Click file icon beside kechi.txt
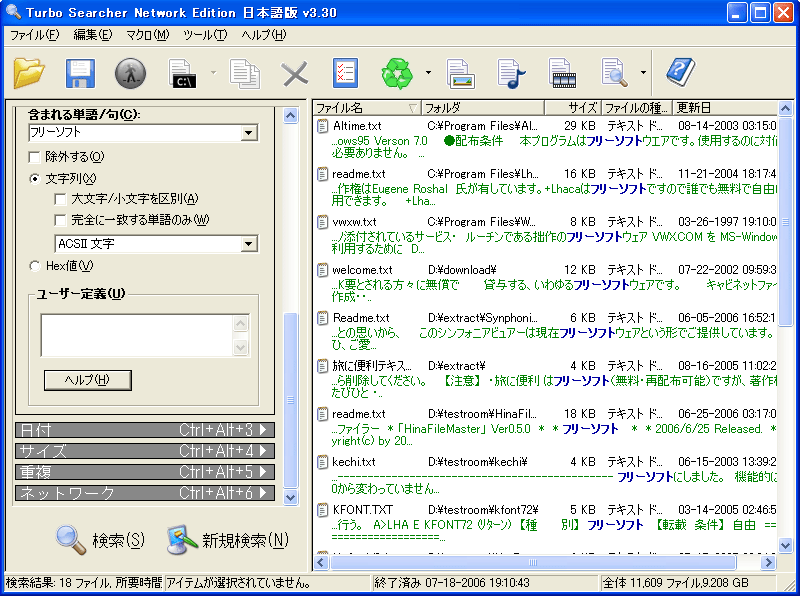 coord(322,462)
